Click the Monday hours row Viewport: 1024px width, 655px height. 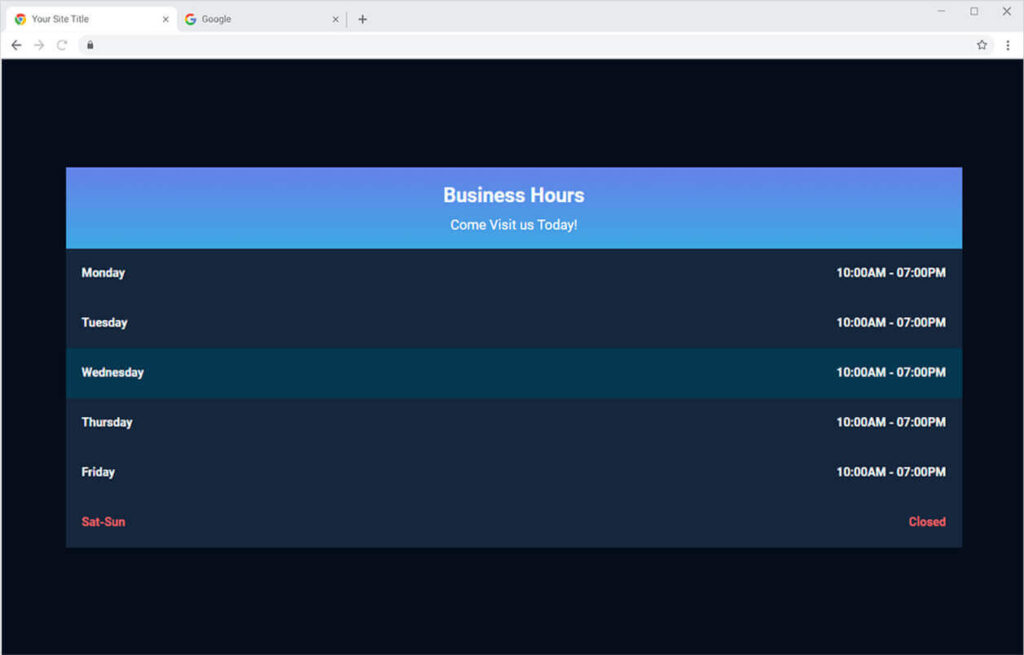514,273
